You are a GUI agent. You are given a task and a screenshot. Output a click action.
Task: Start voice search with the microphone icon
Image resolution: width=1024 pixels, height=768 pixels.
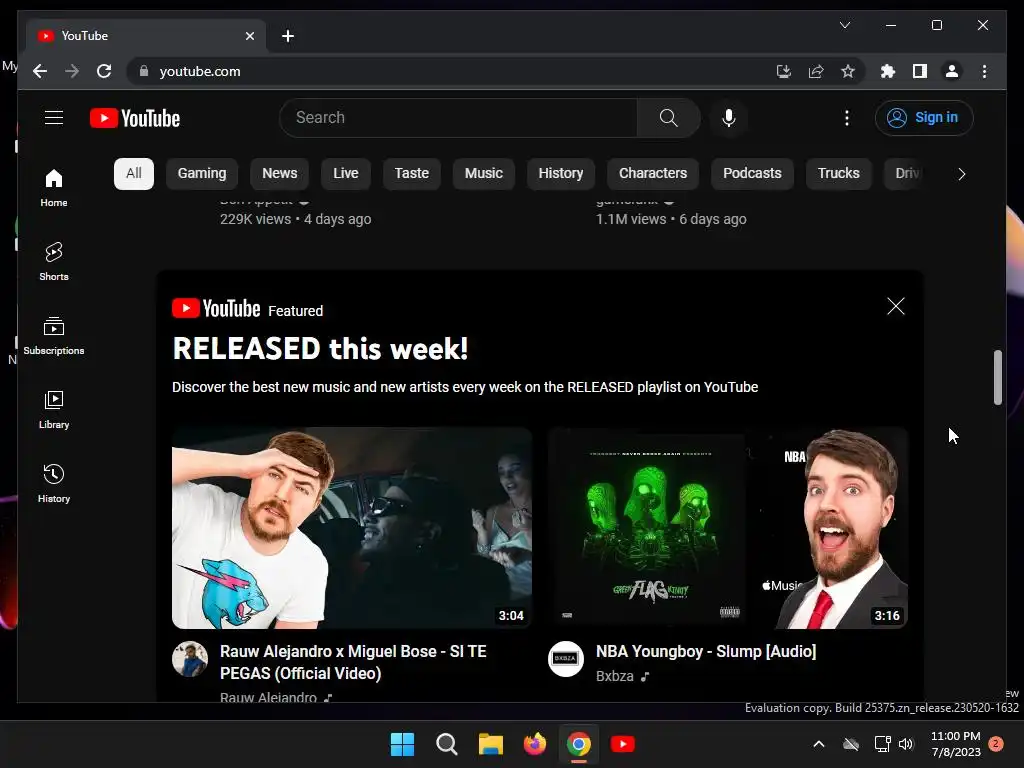click(729, 118)
